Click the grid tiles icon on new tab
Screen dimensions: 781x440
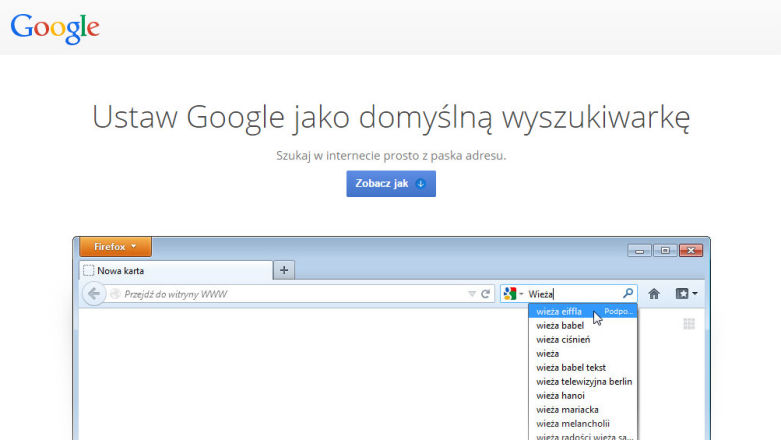pos(689,324)
